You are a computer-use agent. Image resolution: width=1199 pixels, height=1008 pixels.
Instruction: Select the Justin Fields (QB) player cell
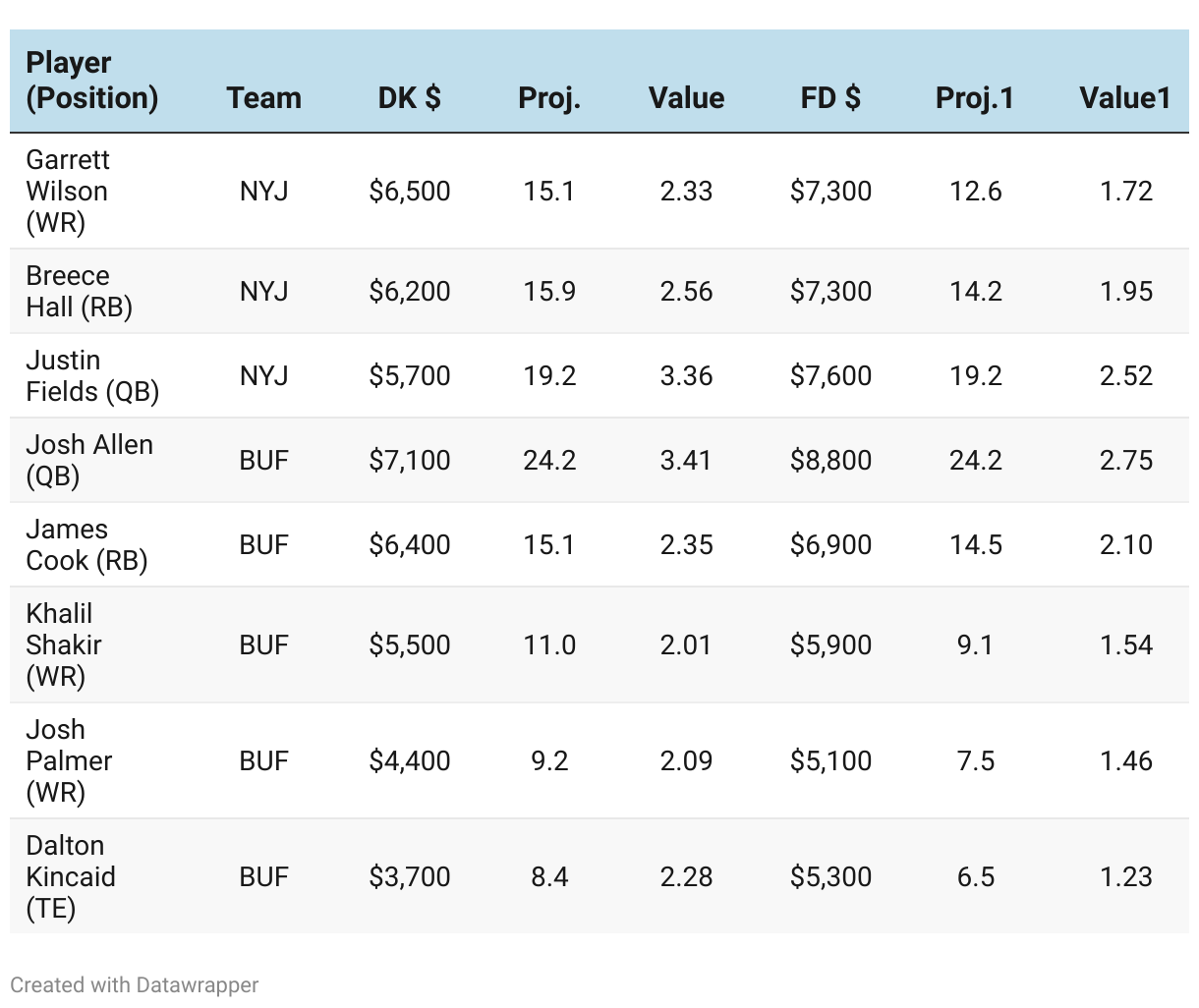[91, 375]
